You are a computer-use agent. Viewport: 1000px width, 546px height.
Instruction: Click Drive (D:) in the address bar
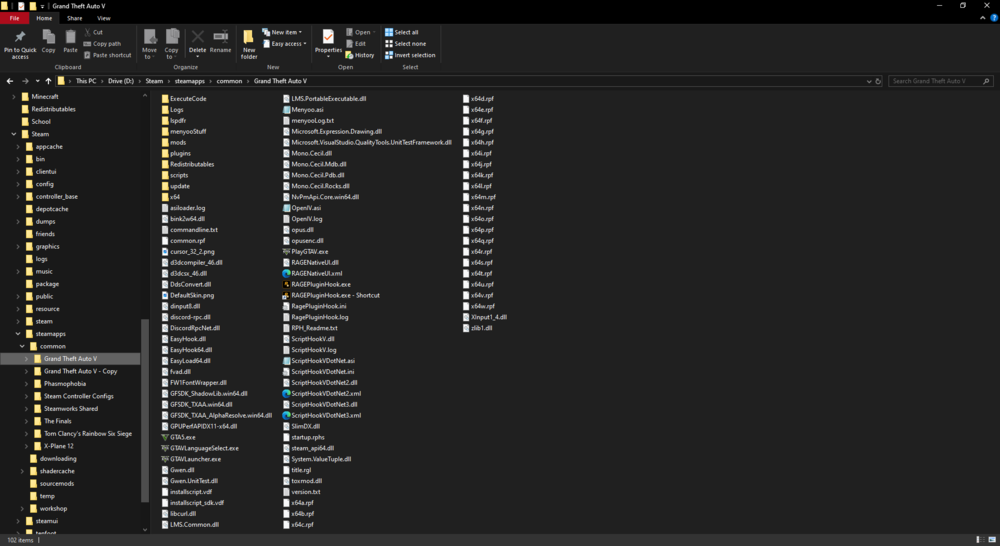121,81
